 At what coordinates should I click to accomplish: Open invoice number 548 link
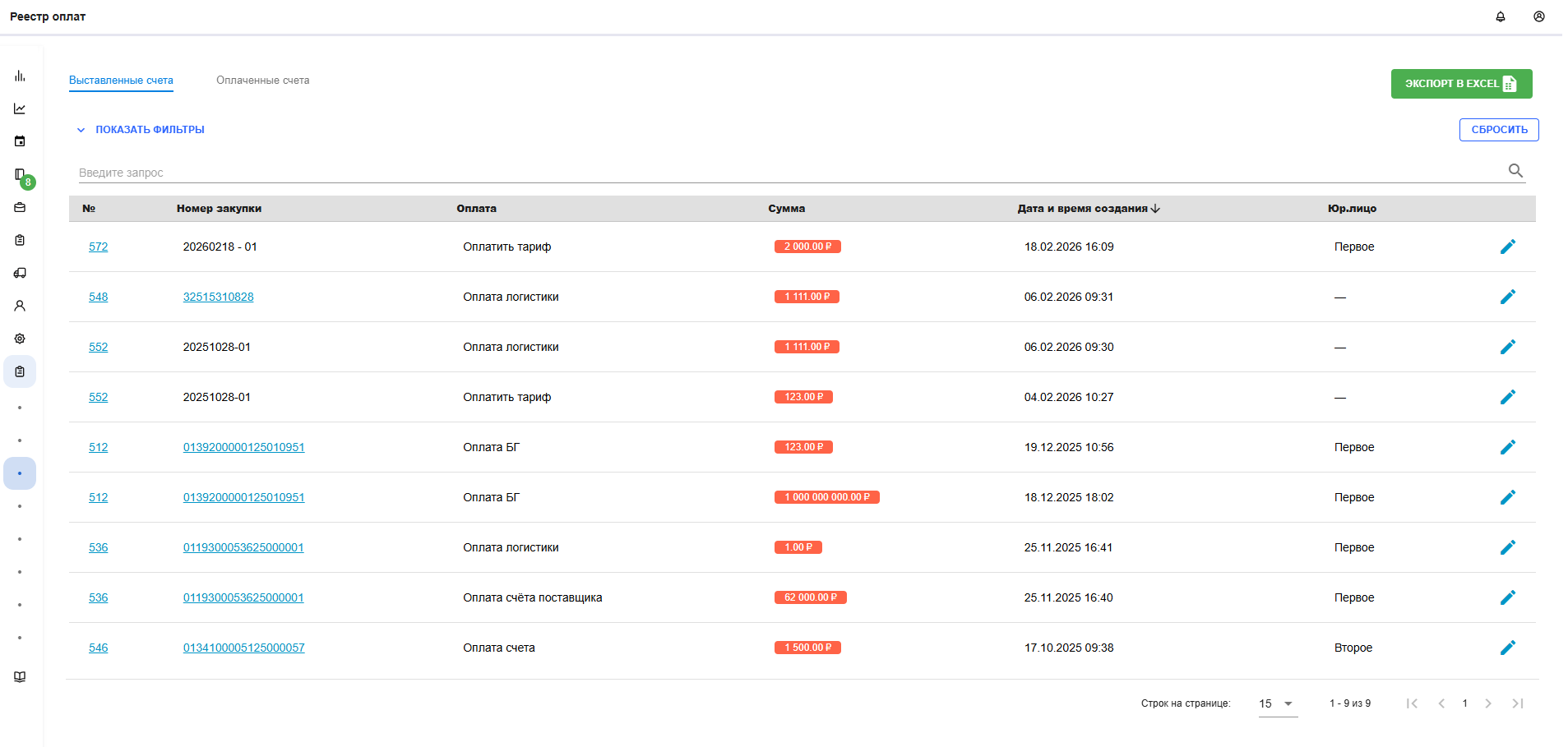99,297
